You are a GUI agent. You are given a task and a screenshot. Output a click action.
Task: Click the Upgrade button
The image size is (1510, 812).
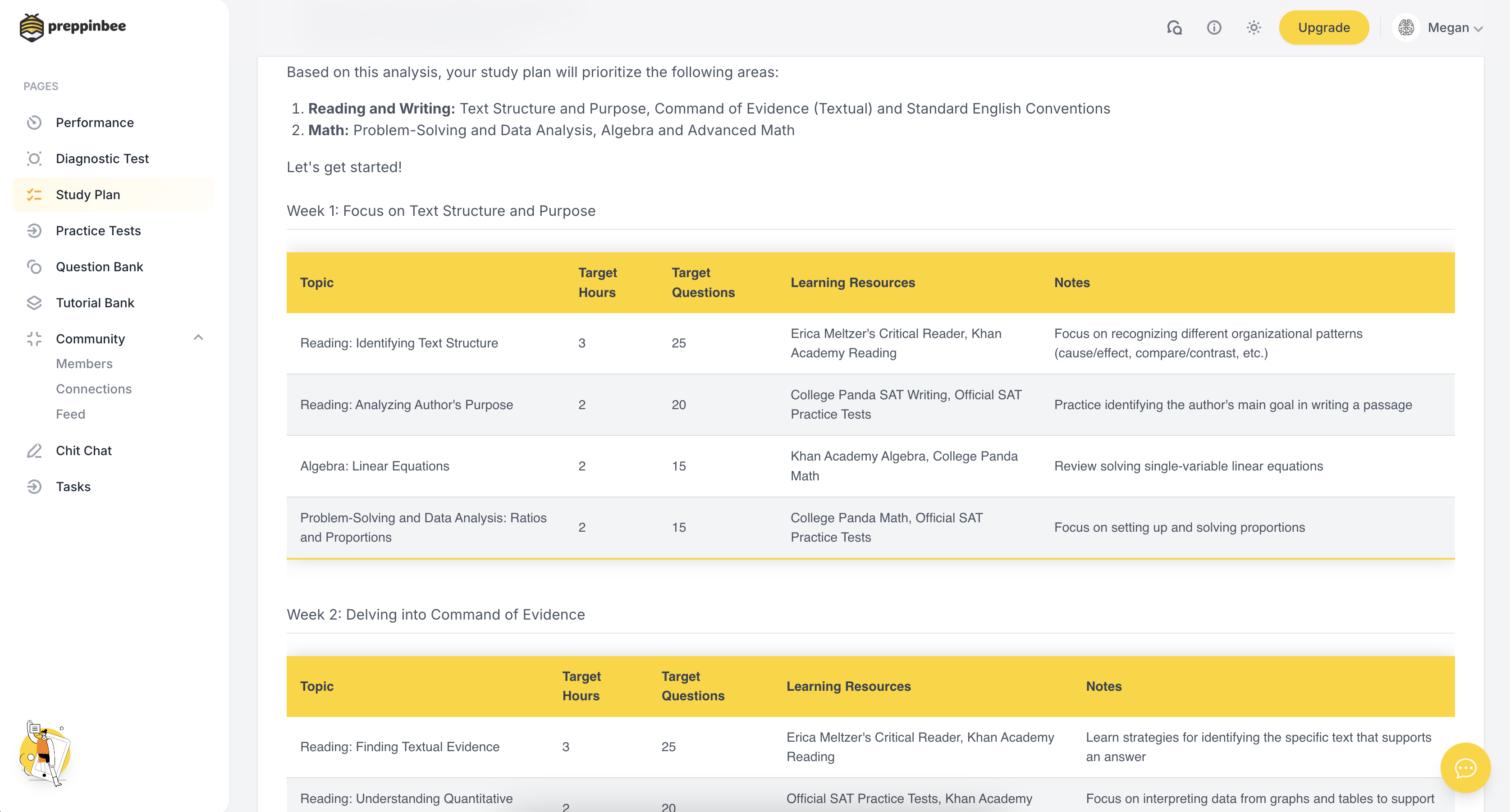click(x=1323, y=27)
